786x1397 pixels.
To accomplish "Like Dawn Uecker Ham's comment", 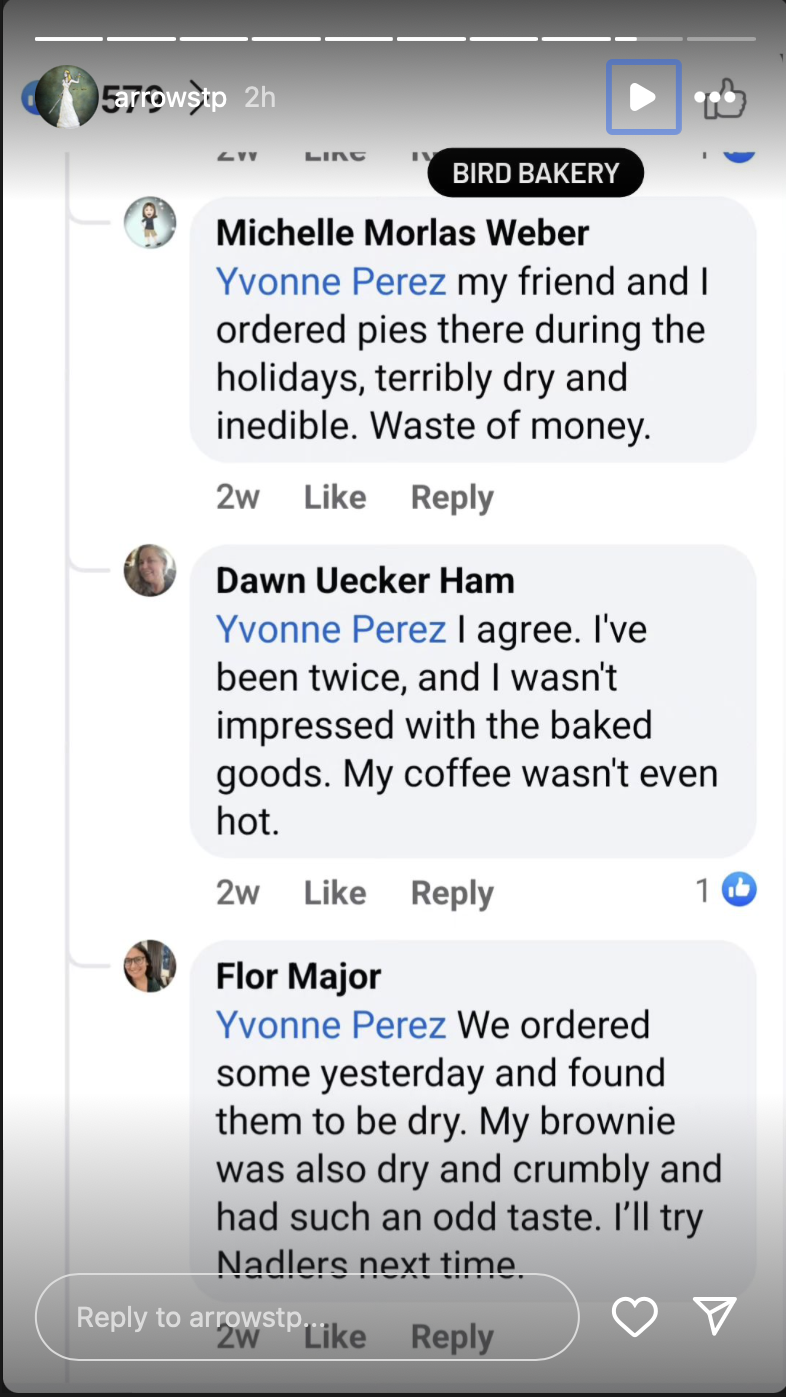I will [x=335, y=893].
